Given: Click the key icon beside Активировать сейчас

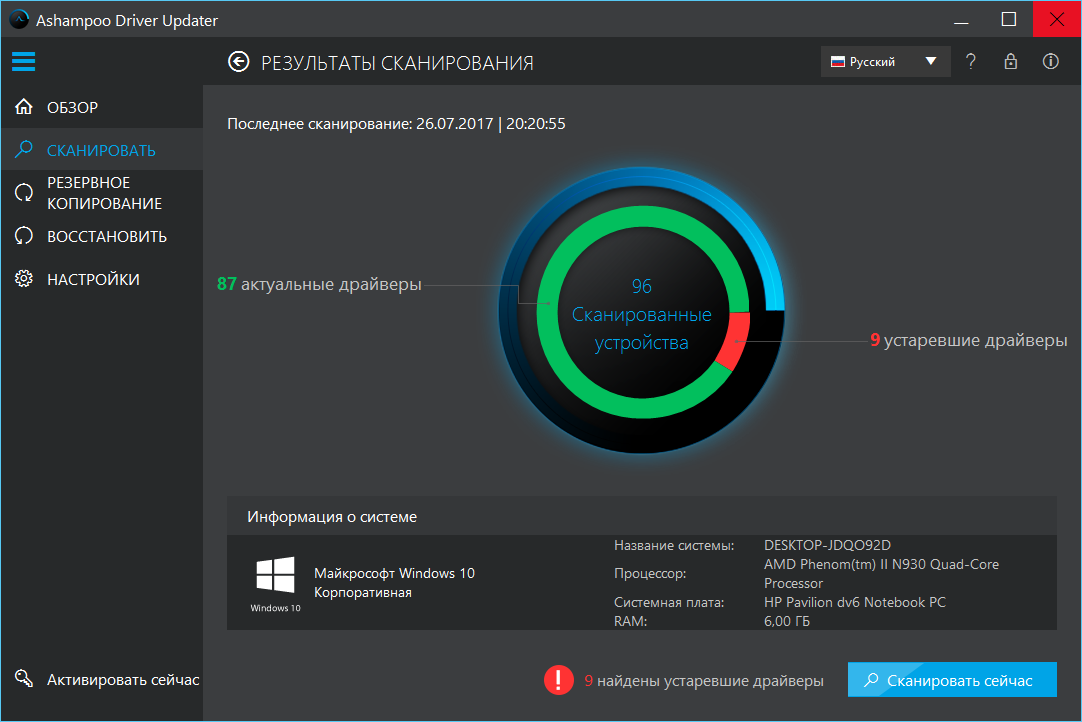Looking at the screenshot, I should coord(23,679).
